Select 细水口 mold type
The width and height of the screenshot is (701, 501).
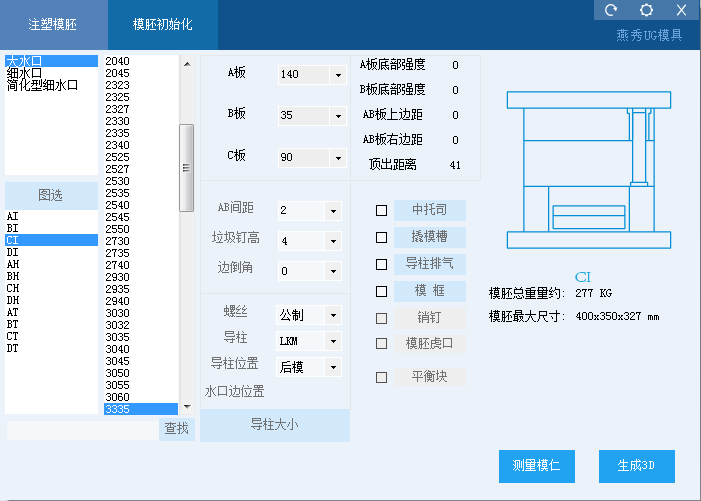(51, 73)
